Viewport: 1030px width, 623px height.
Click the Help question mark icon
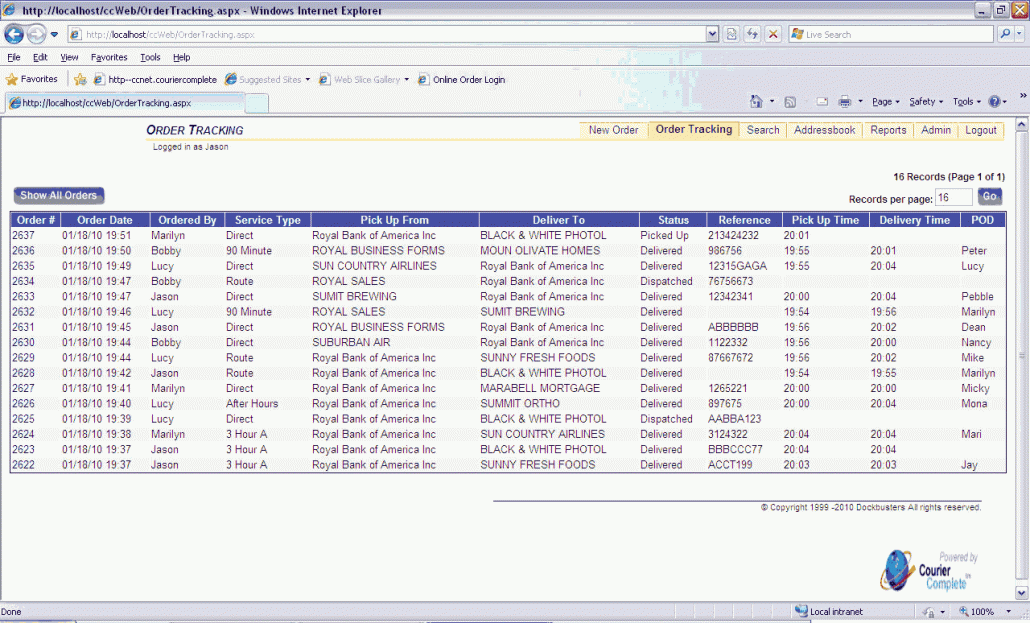[x=995, y=102]
